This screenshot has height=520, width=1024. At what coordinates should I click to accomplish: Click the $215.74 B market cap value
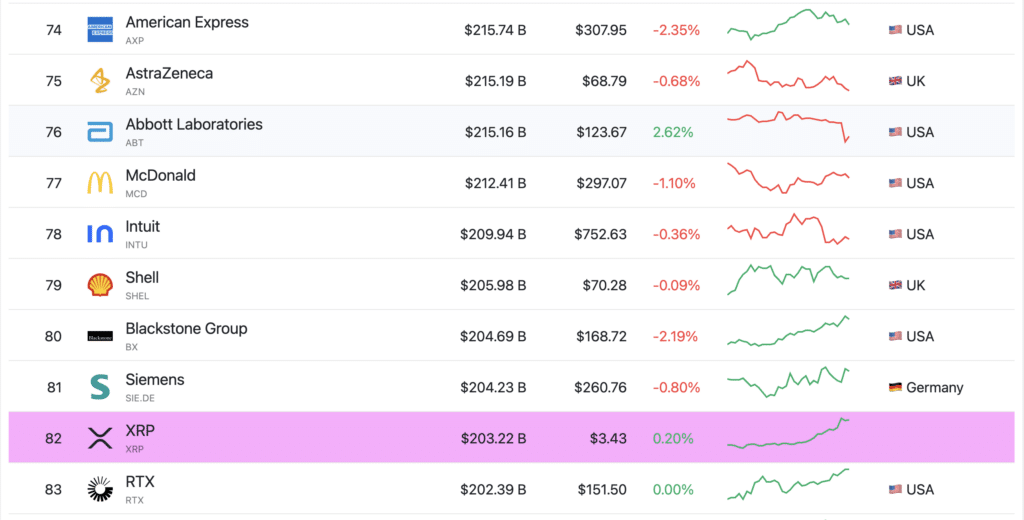[495, 30]
